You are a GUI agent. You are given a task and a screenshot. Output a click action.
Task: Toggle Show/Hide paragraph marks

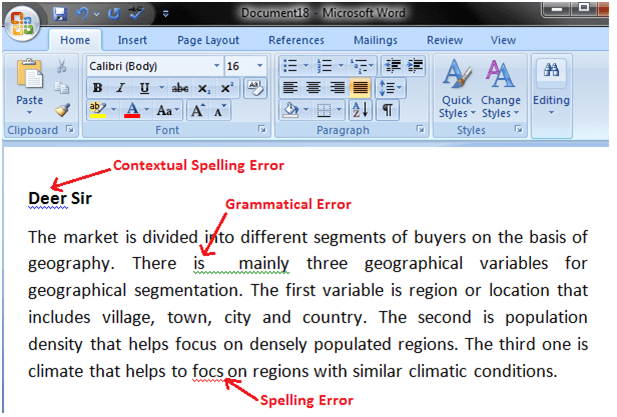[x=386, y=110]
